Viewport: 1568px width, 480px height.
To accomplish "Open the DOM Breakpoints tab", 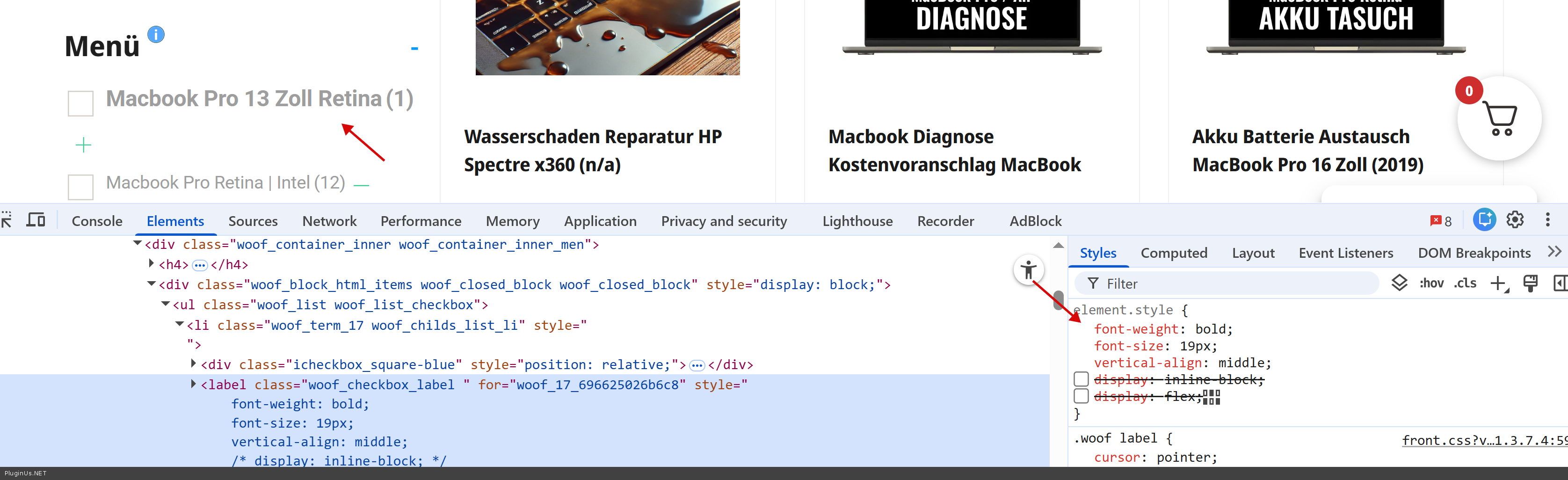I will coord(1474,253).
